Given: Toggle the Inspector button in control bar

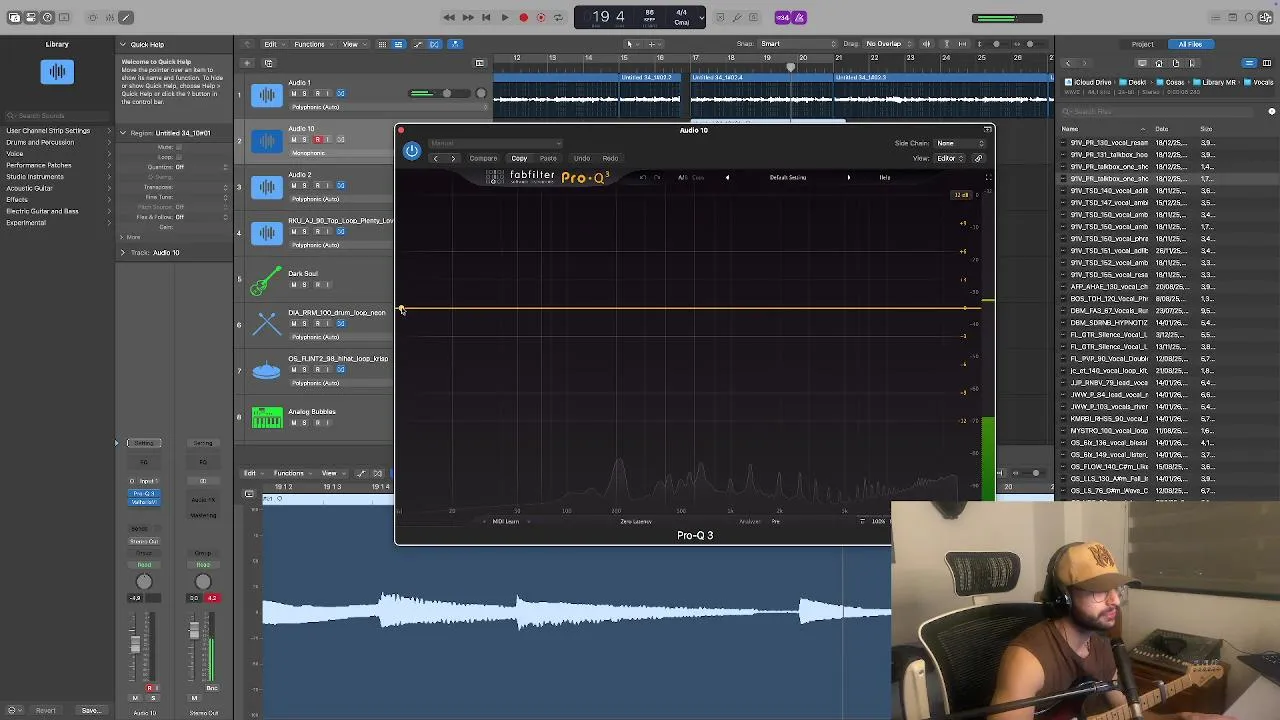Looking at the screenshot, I should tap(31, 17).
